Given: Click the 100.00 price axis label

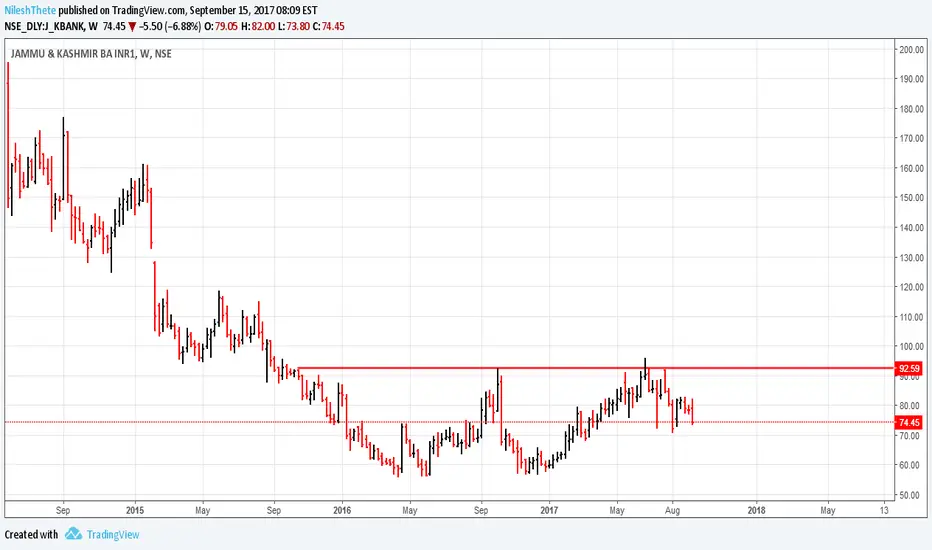Looking at the screenshot, I should (911, 346).
